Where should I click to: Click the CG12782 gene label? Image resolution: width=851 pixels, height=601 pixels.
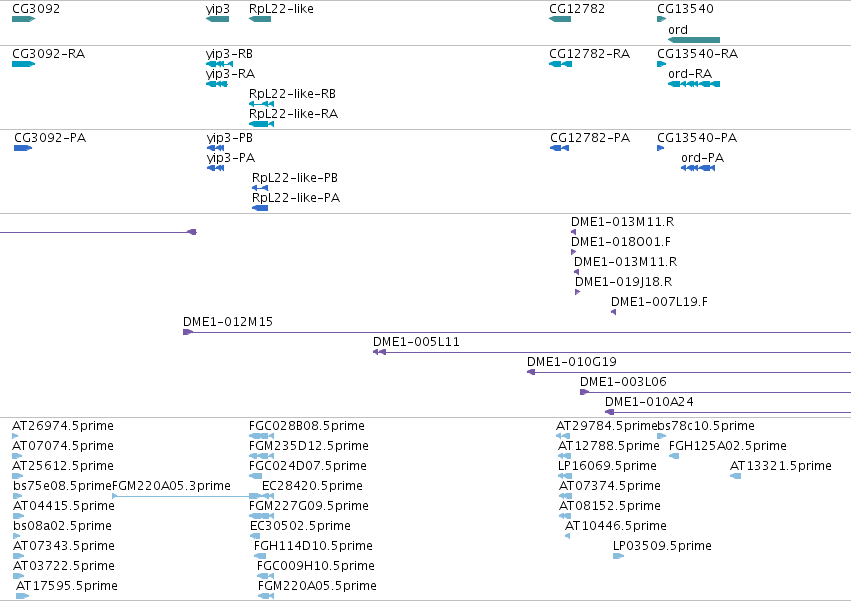pos(577,9)
